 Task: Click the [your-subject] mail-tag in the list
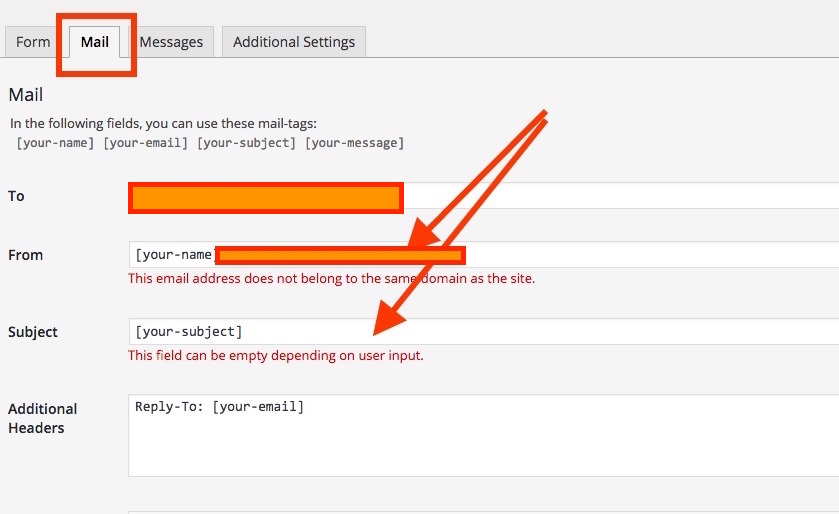click(x=246, y=143)
